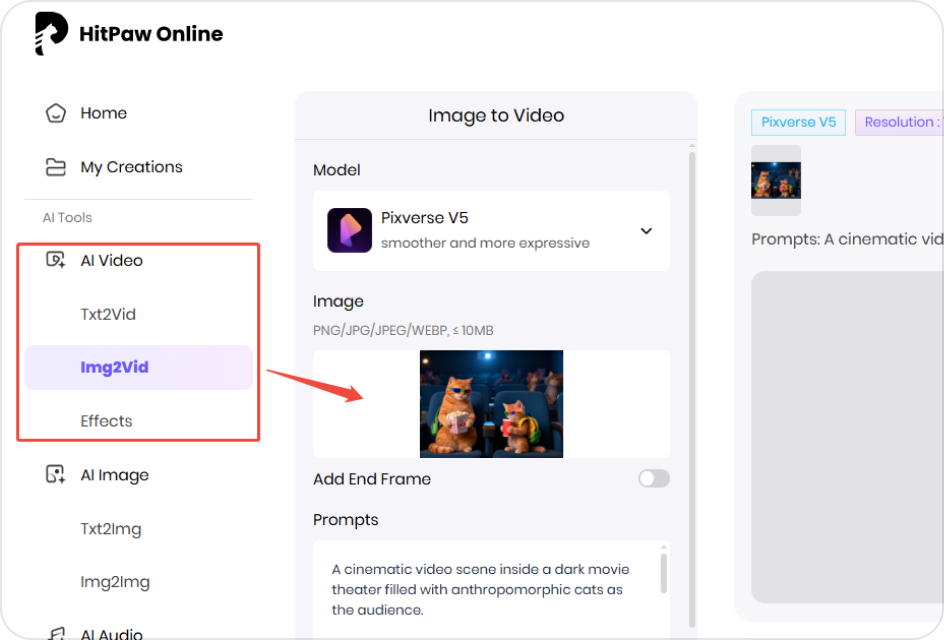Viewport: 944px width, 640px height.
Task: Click the Pixverse V5 tag in preview panel
Action: coord(798,121)
